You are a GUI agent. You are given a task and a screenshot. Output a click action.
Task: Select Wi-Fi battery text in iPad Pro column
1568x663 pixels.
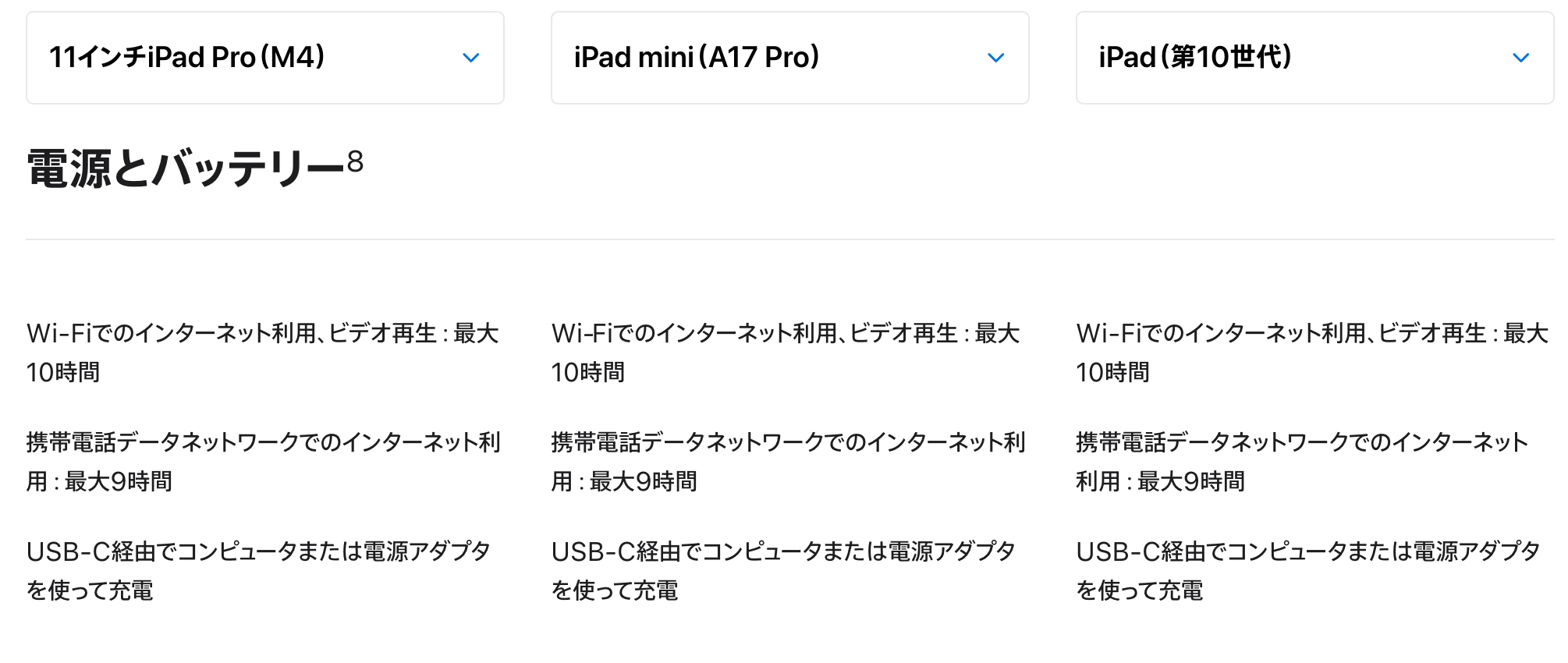click(263, 353)
